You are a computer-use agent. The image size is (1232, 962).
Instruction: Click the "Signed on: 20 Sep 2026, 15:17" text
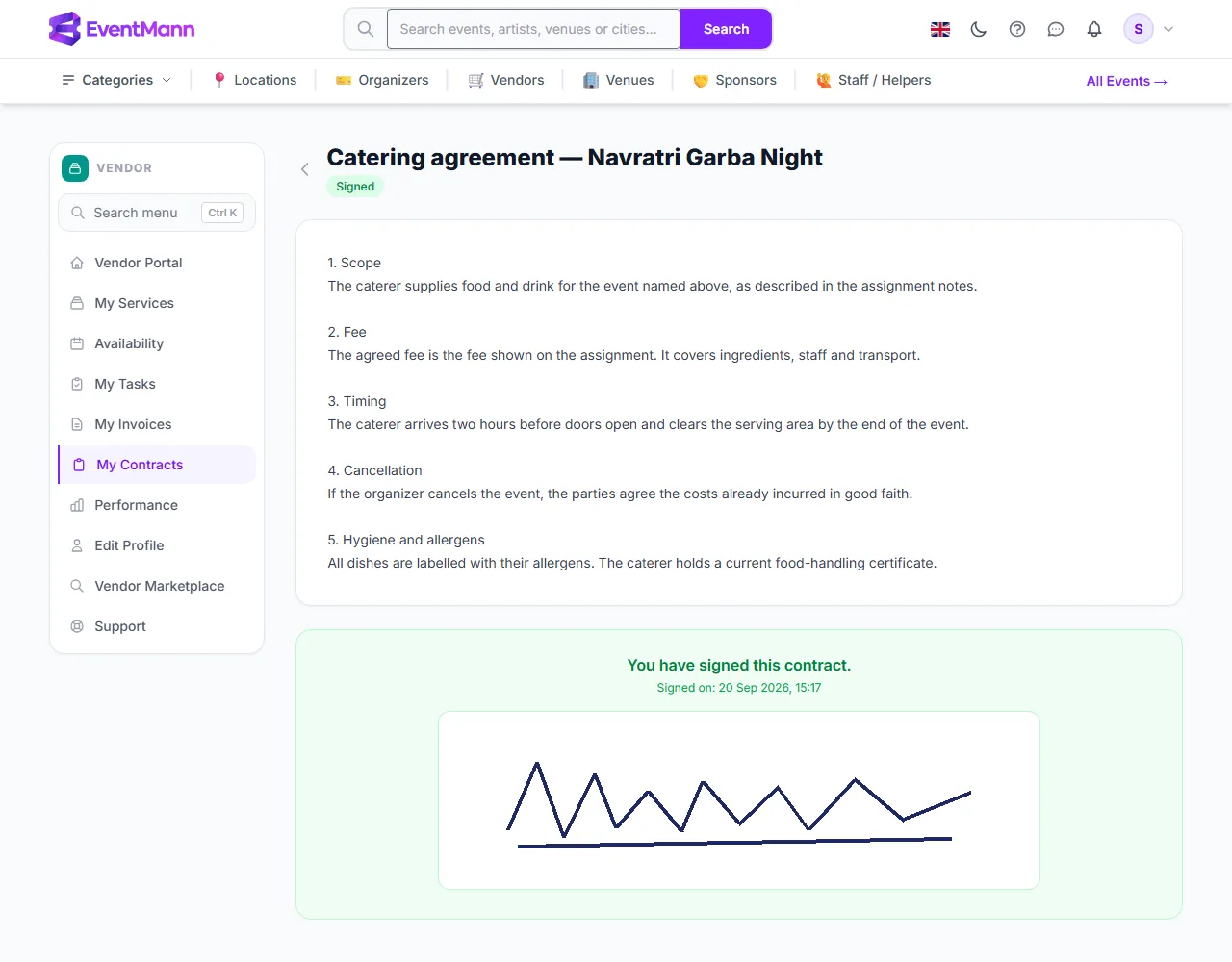pos(739,688)
